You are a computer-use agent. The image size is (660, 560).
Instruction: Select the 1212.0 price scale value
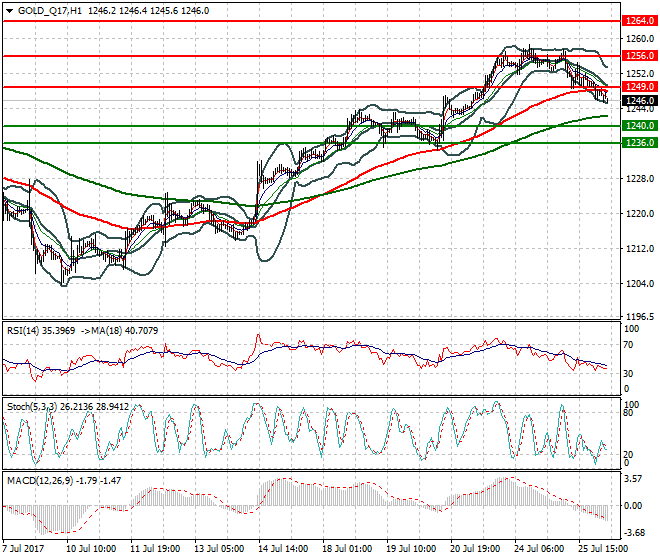[x=640, y=249]
